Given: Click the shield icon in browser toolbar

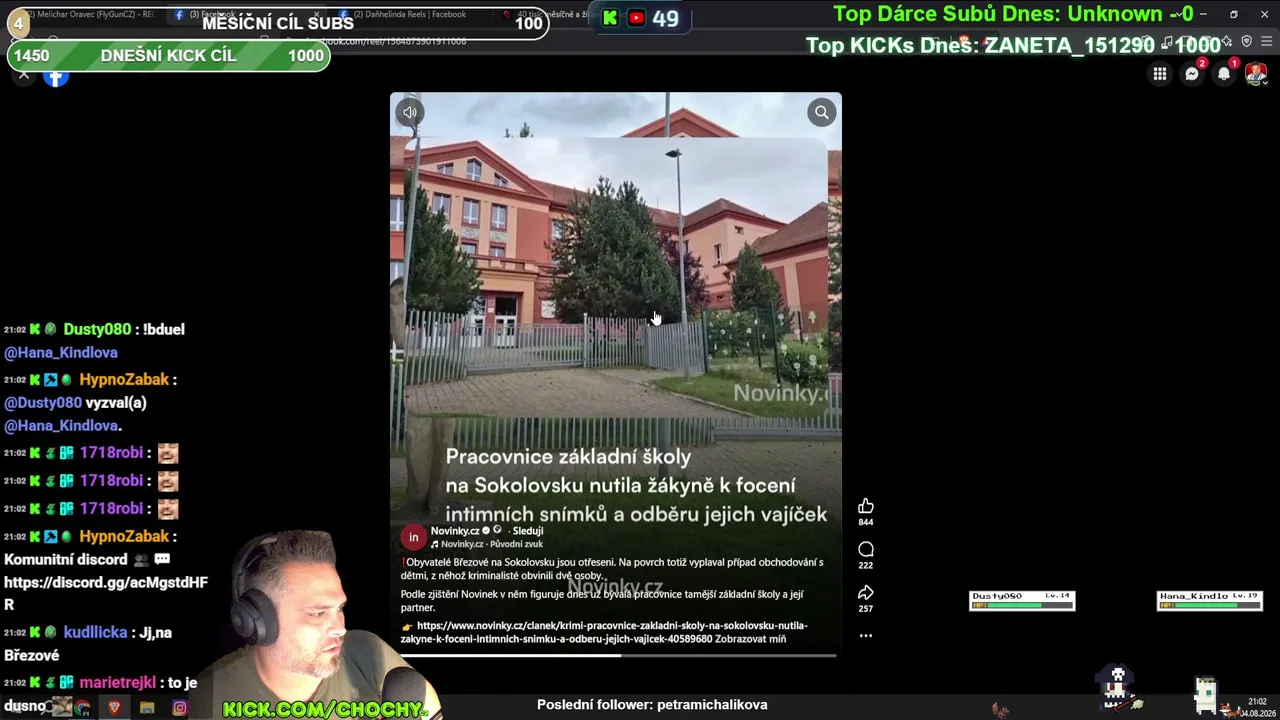Looking at the screenshot, I should (x=1246, y=42).
